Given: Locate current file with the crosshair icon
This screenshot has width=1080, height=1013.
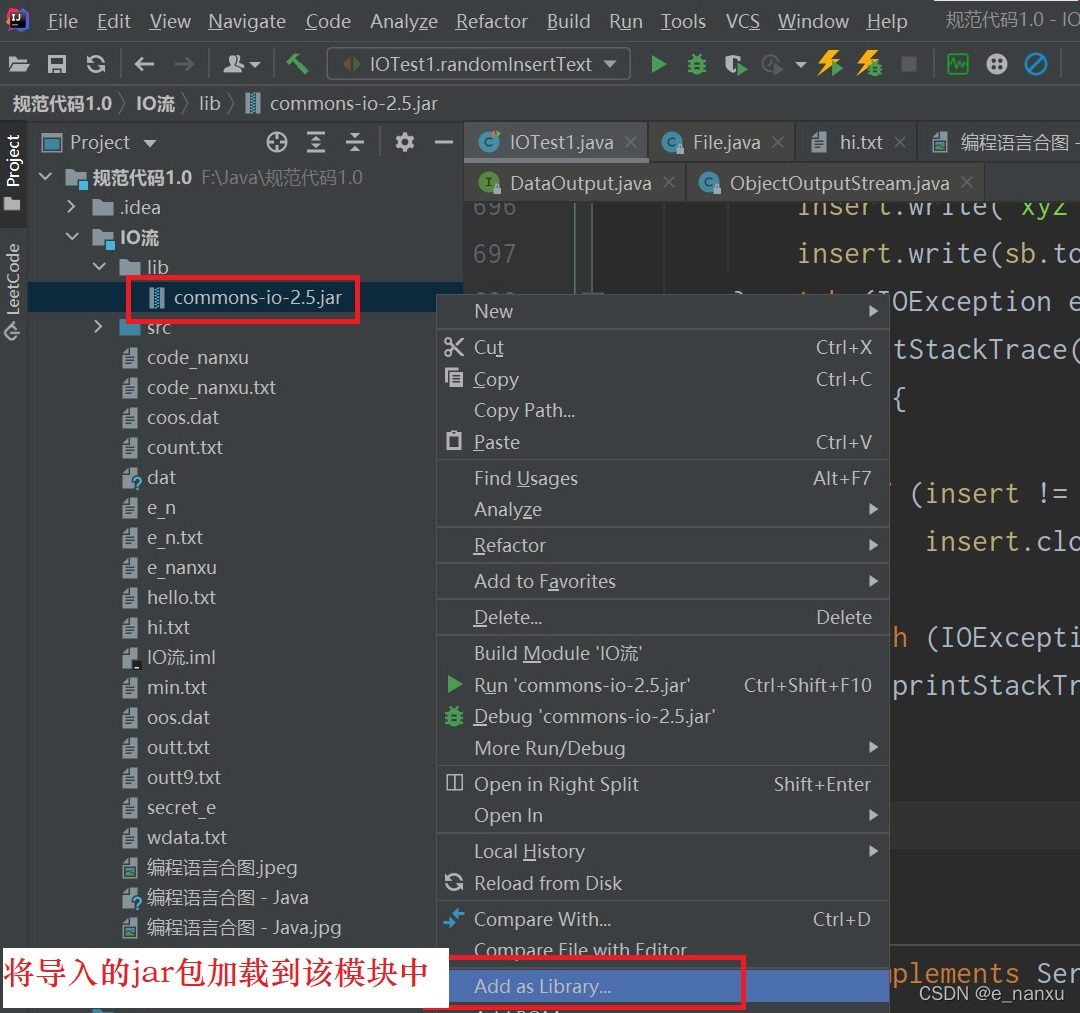Looking at the screenshot, I should 277,143.
